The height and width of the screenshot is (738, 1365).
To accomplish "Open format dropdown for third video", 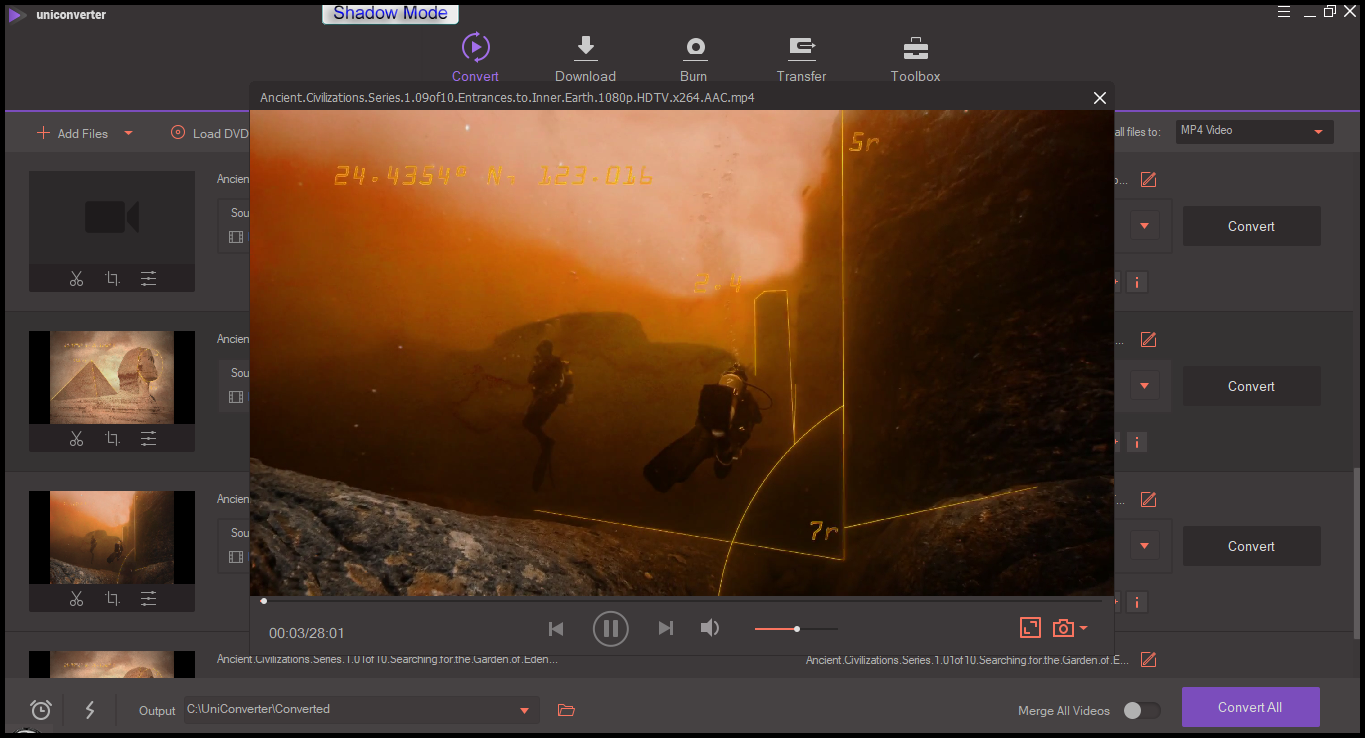I will pos(1144,546).
